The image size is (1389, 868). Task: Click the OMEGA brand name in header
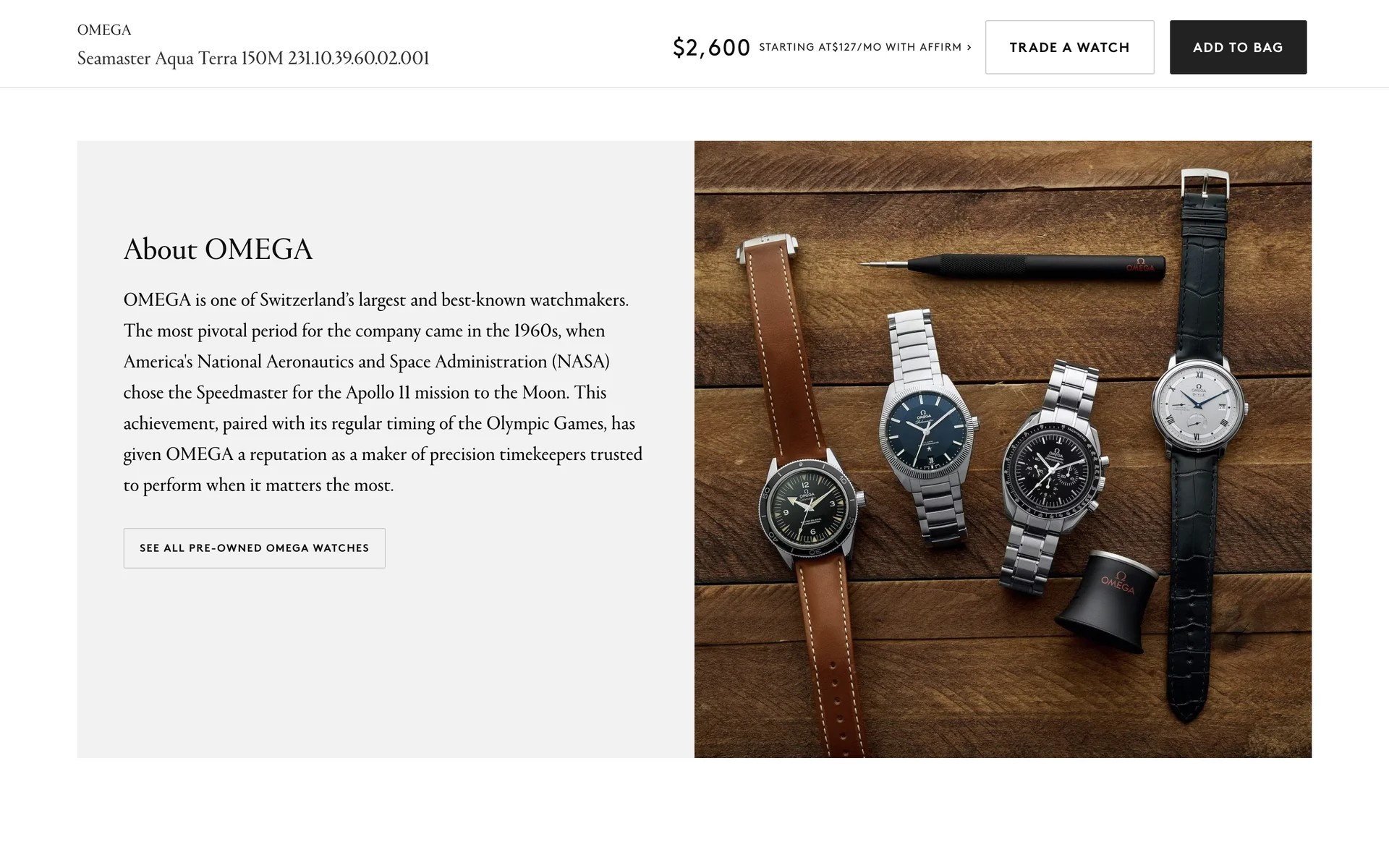pos(104,30)
